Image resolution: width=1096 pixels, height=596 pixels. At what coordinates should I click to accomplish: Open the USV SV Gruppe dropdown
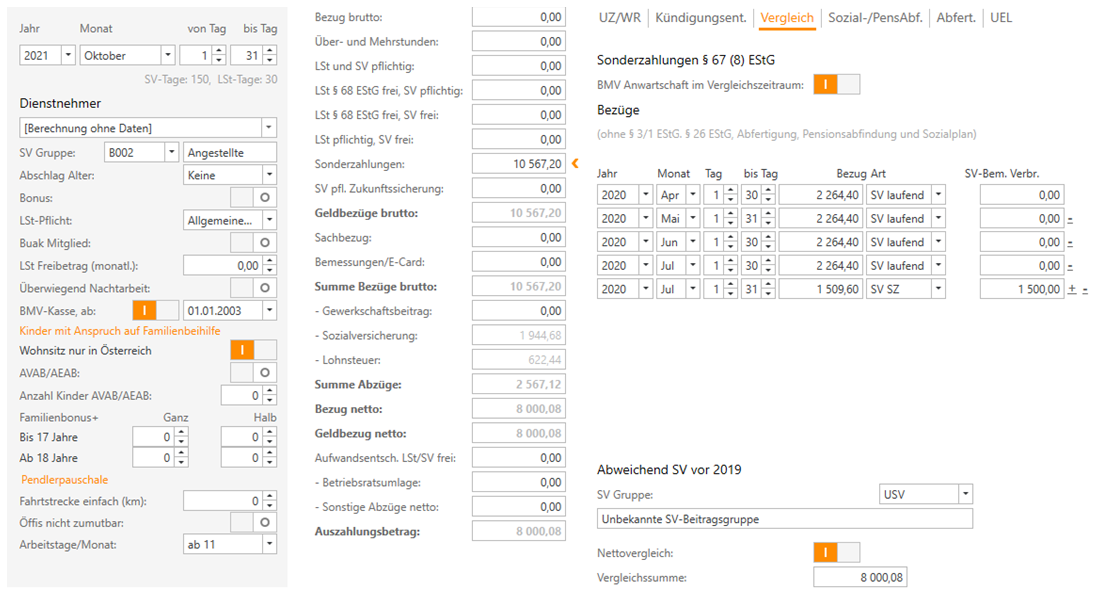pyautogui.click(x=965, y=494)
